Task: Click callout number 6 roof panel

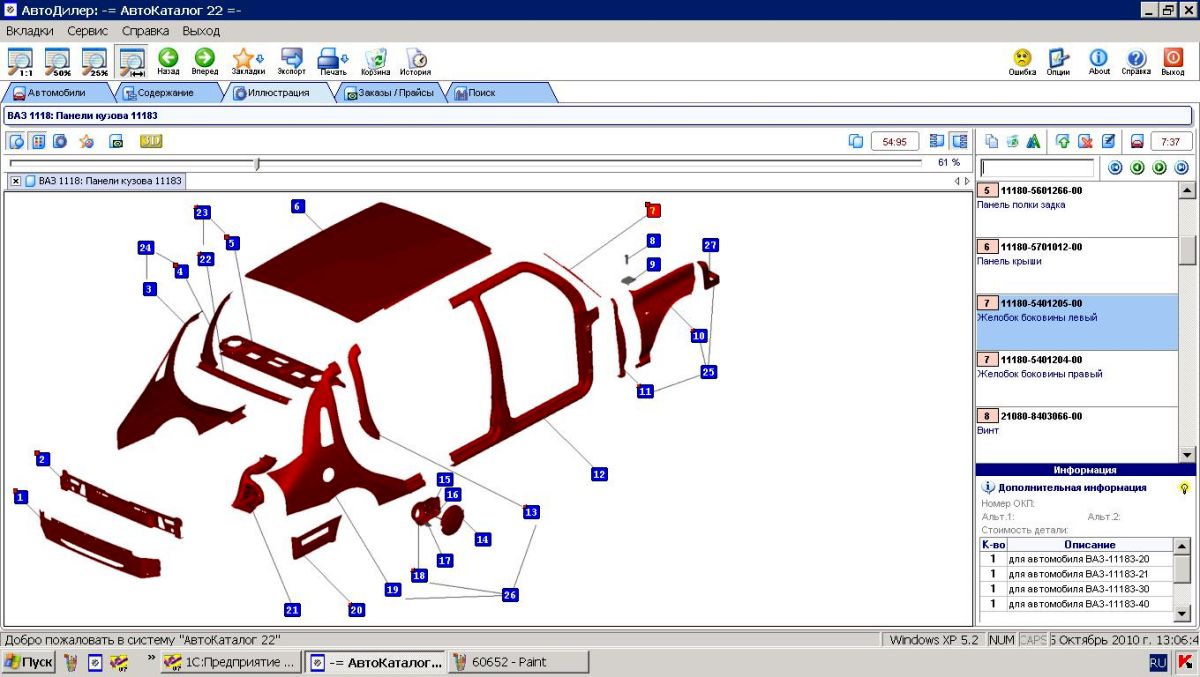Action: coord(297,206)
